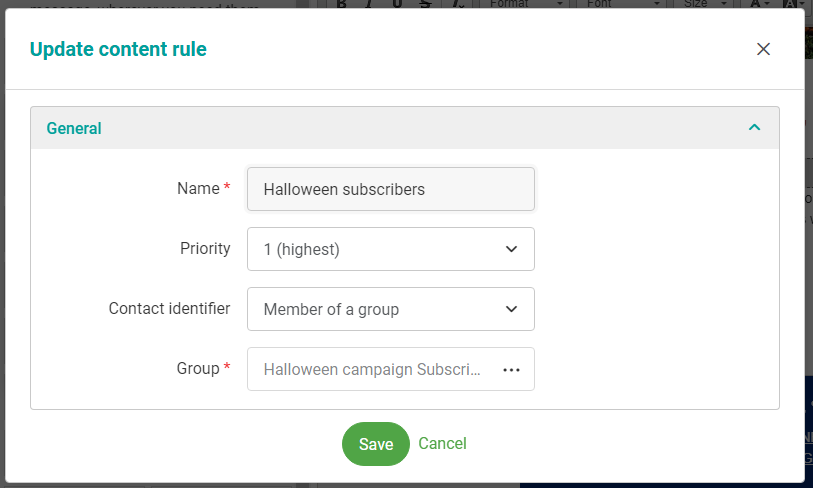
Task: Click the General section header label
Action: click(74, 128)
